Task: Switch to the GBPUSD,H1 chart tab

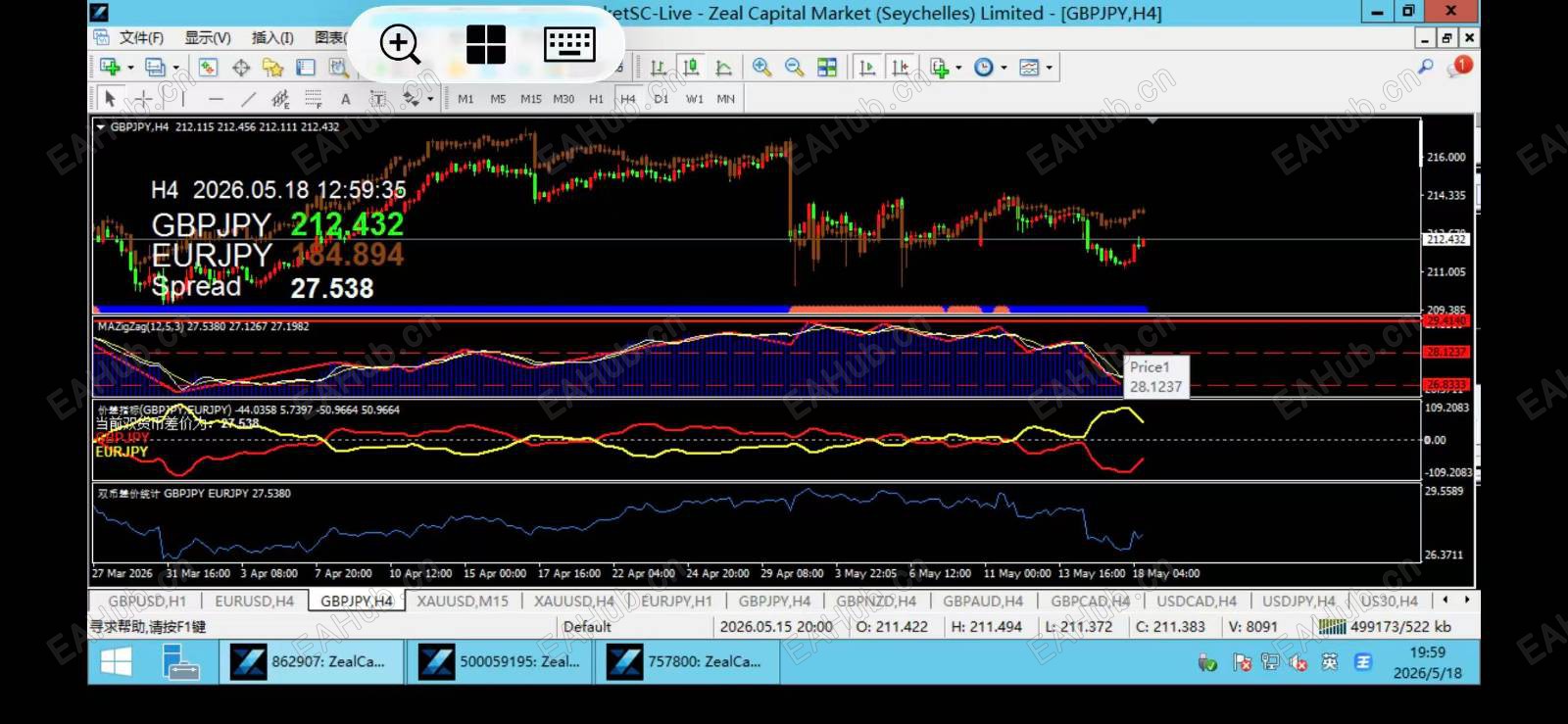Action: 147,601
